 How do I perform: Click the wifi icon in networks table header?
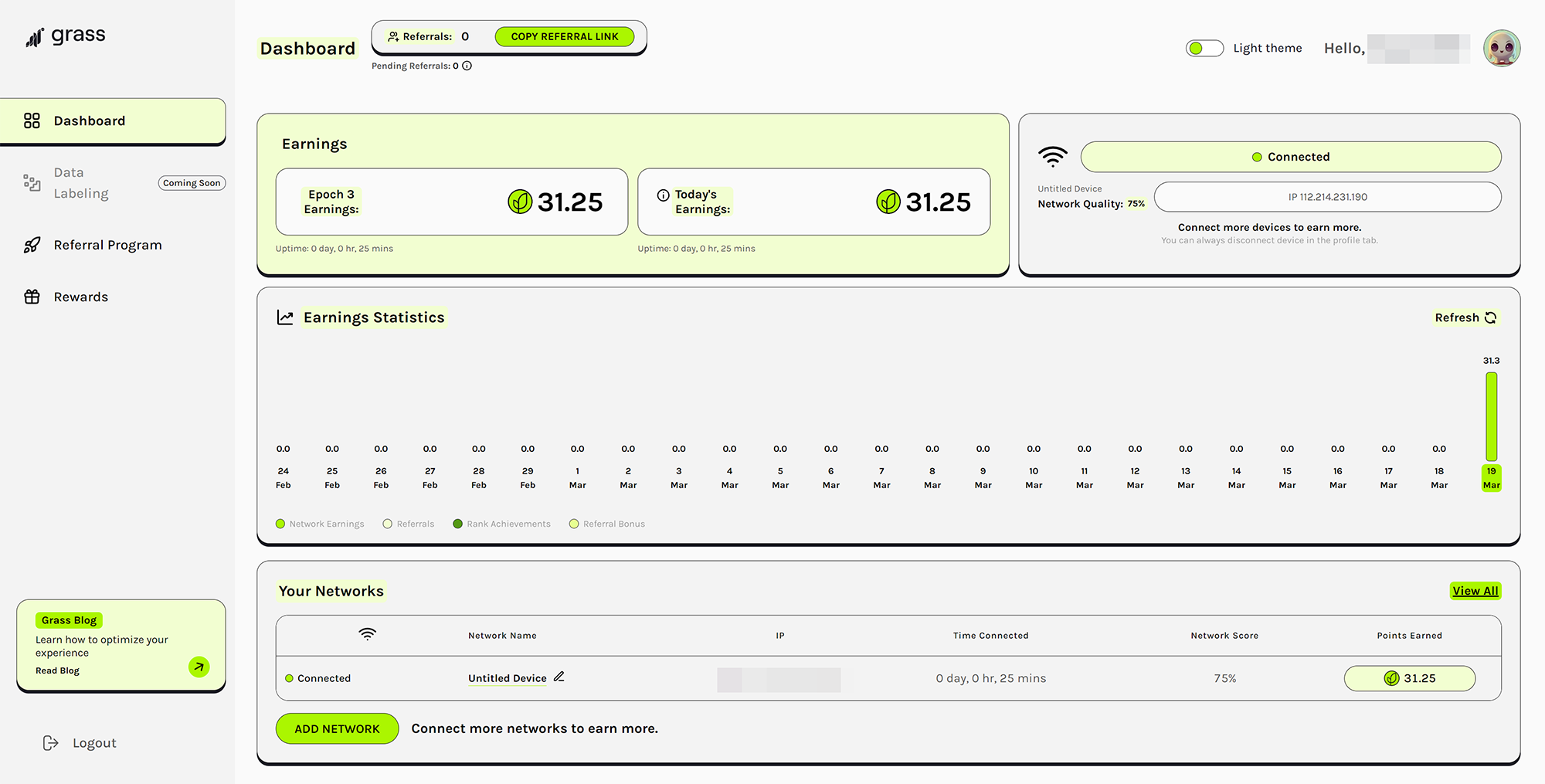coord(368,634)
